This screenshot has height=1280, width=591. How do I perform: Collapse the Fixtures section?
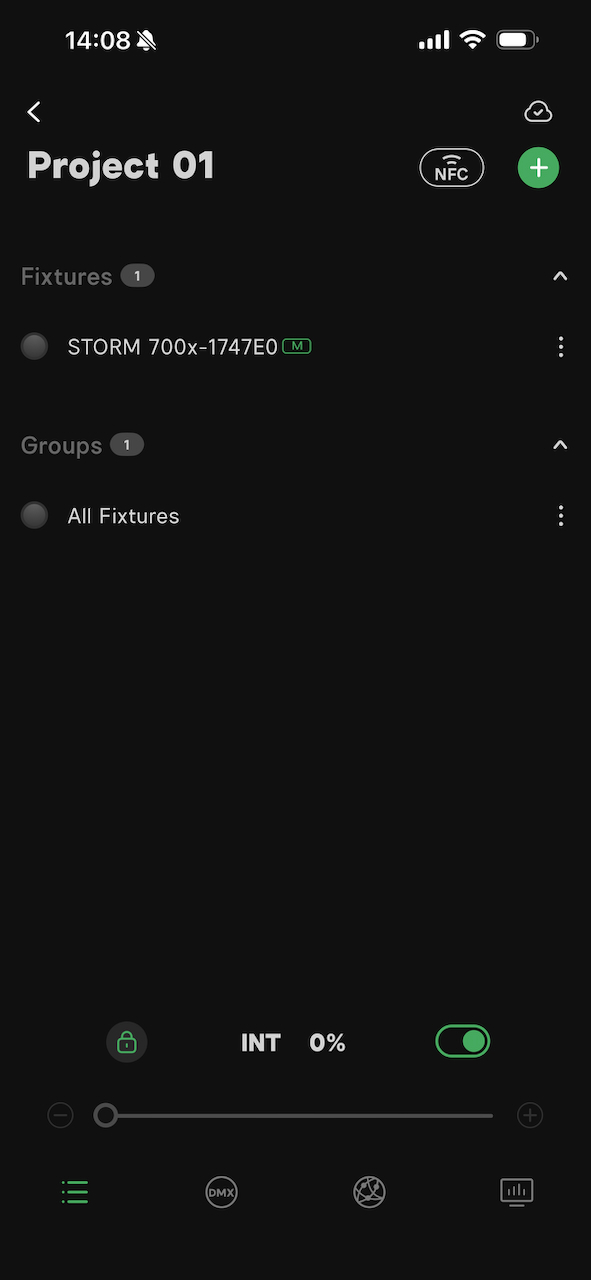click(x=560, y=275)
